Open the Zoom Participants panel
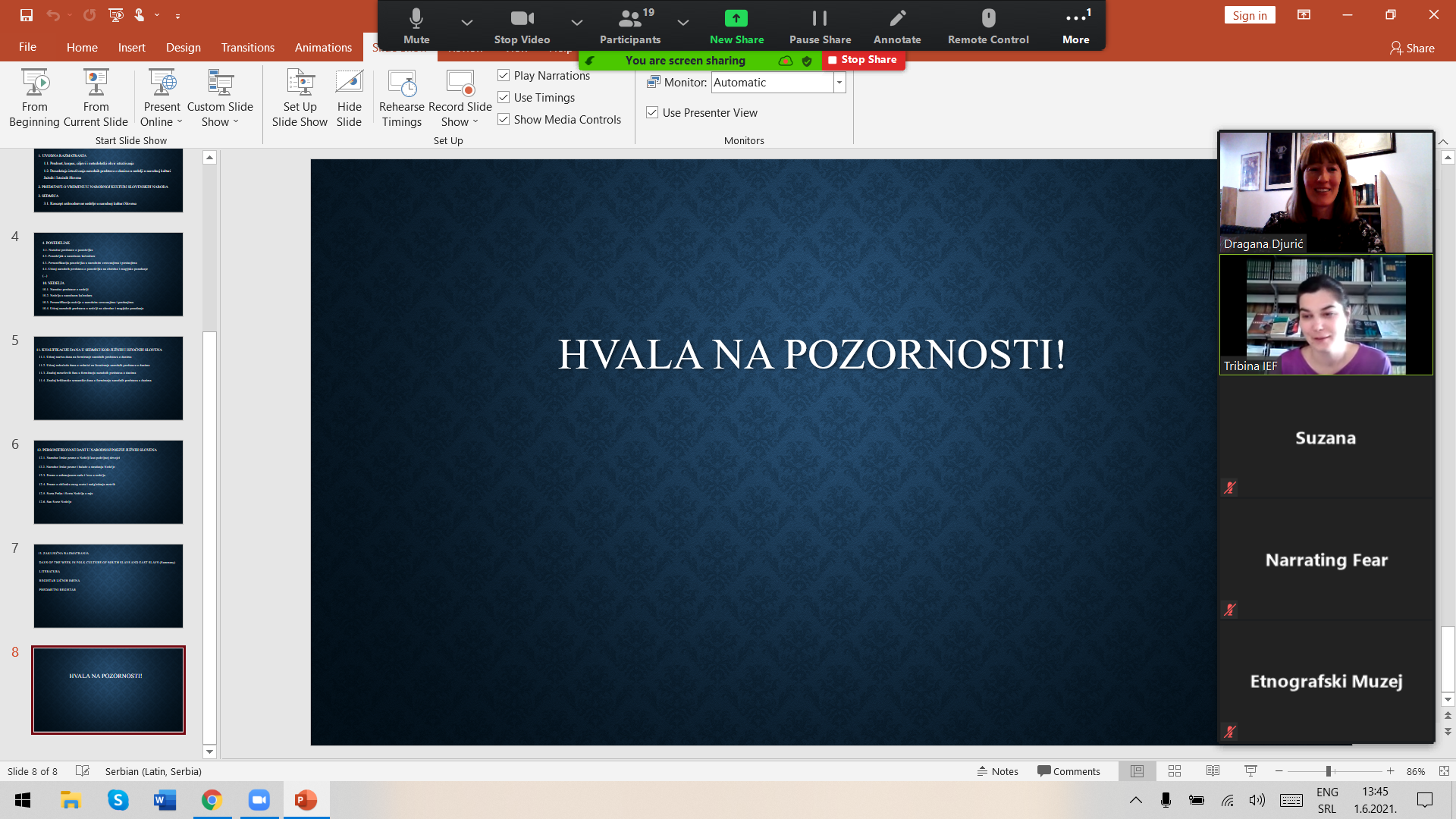 pyautogui.click(x=629, y=26)
